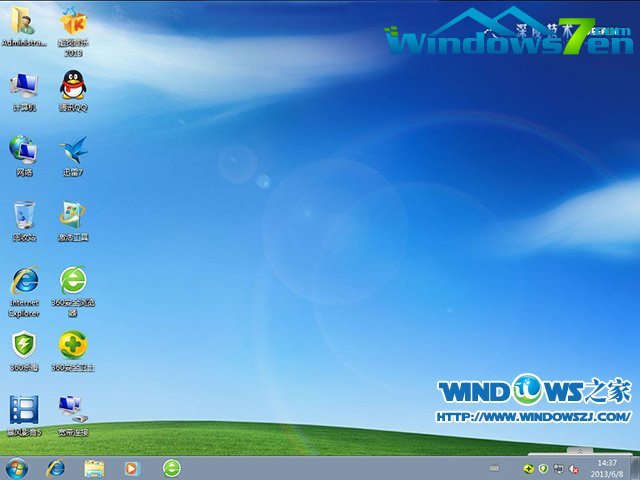Screen dimensions: 640x480
Task: Select 360 Security Guard desktop icon
Action: click(73, 351)
